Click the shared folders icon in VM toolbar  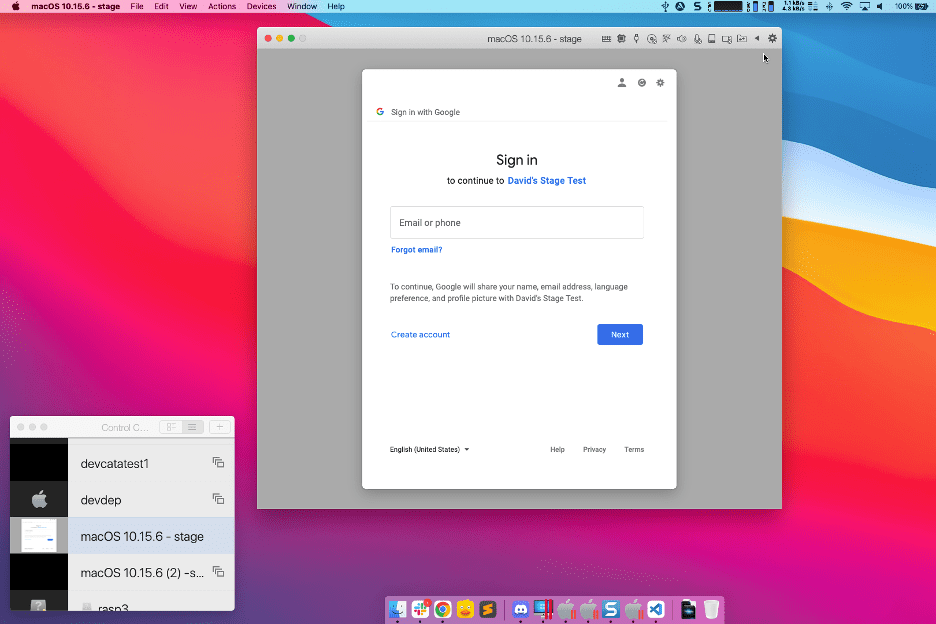click(742, 39)
